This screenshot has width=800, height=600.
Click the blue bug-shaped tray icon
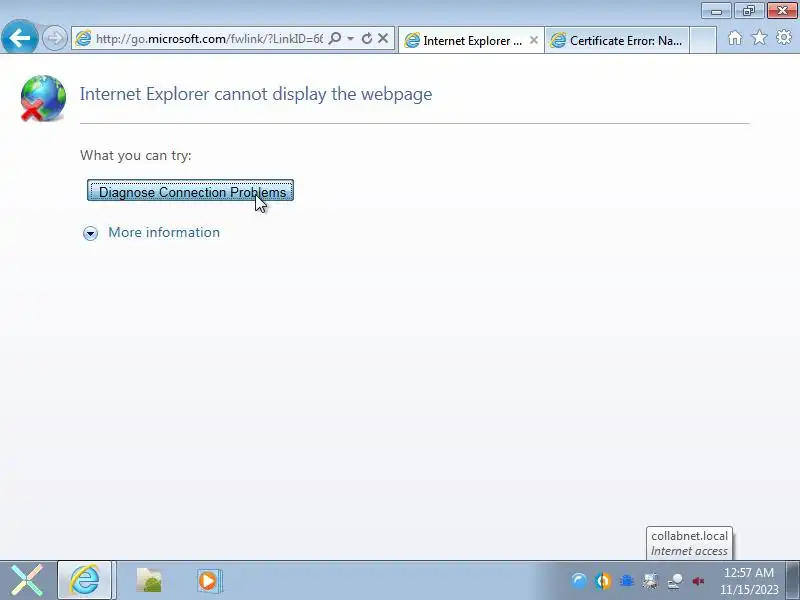pyautogui.click(x=627, y=581)
